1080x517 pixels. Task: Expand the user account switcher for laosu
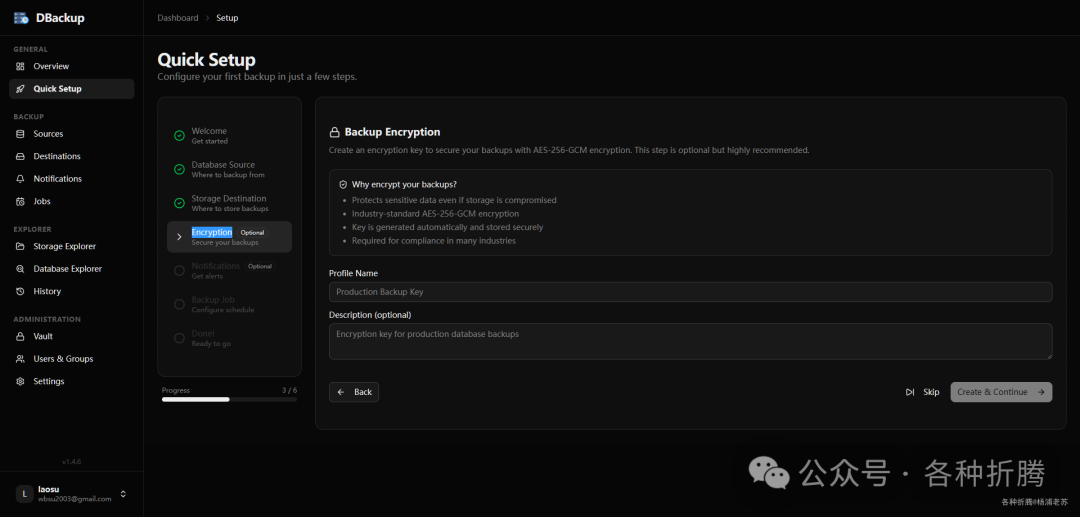(123, 494)
